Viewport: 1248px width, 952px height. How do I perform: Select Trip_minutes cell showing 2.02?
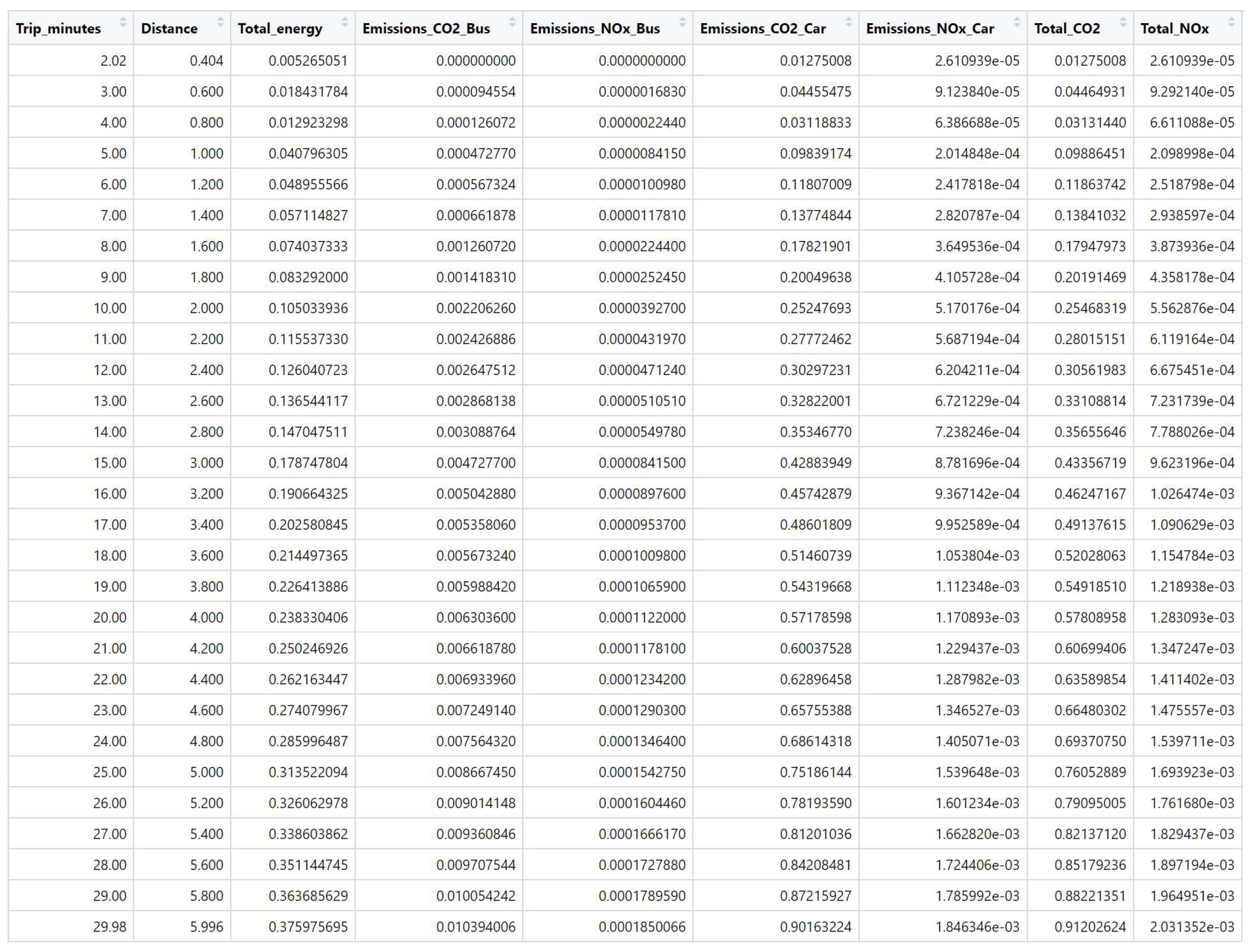pyautogui.click(x=113, y=60)
